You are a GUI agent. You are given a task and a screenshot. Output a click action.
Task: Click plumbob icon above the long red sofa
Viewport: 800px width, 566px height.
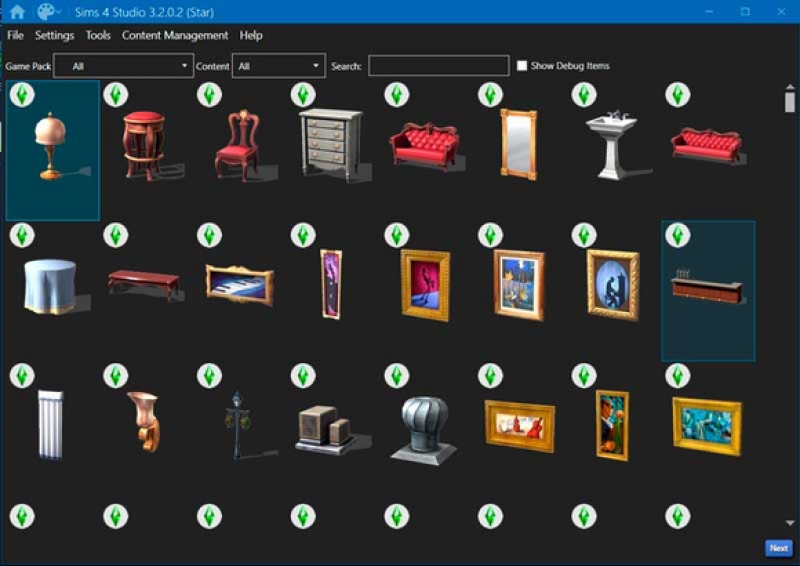click(x=678, y=94)
